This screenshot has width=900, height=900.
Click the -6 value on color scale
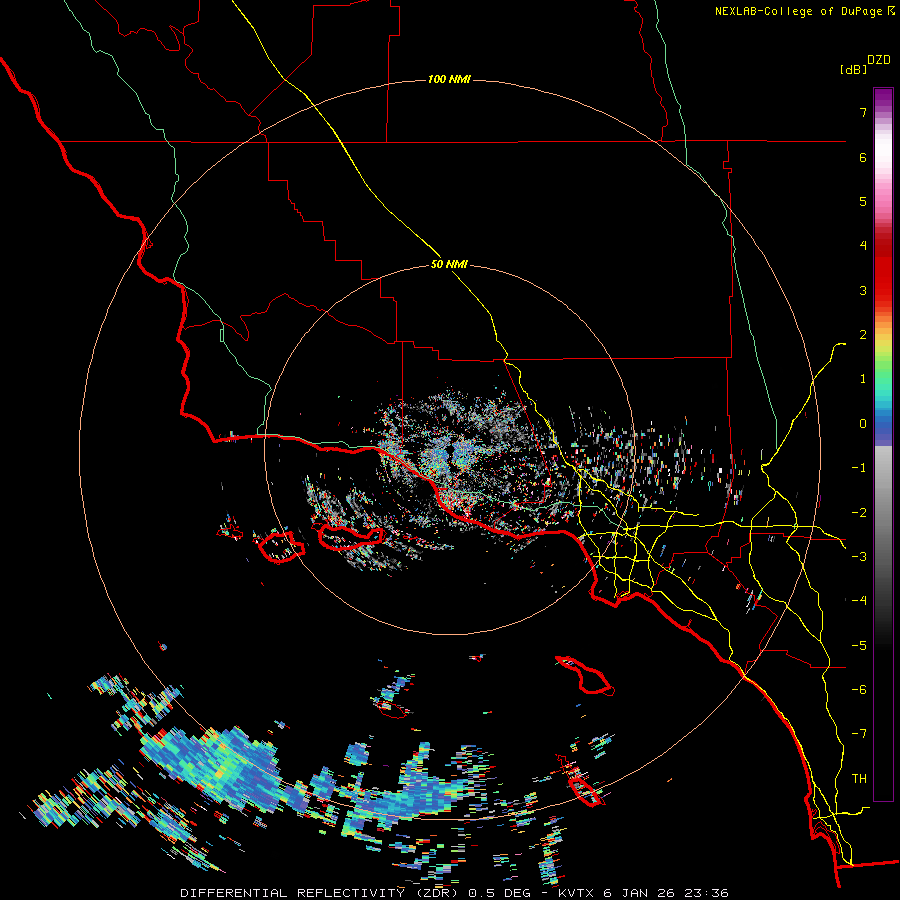pos(859,690)
